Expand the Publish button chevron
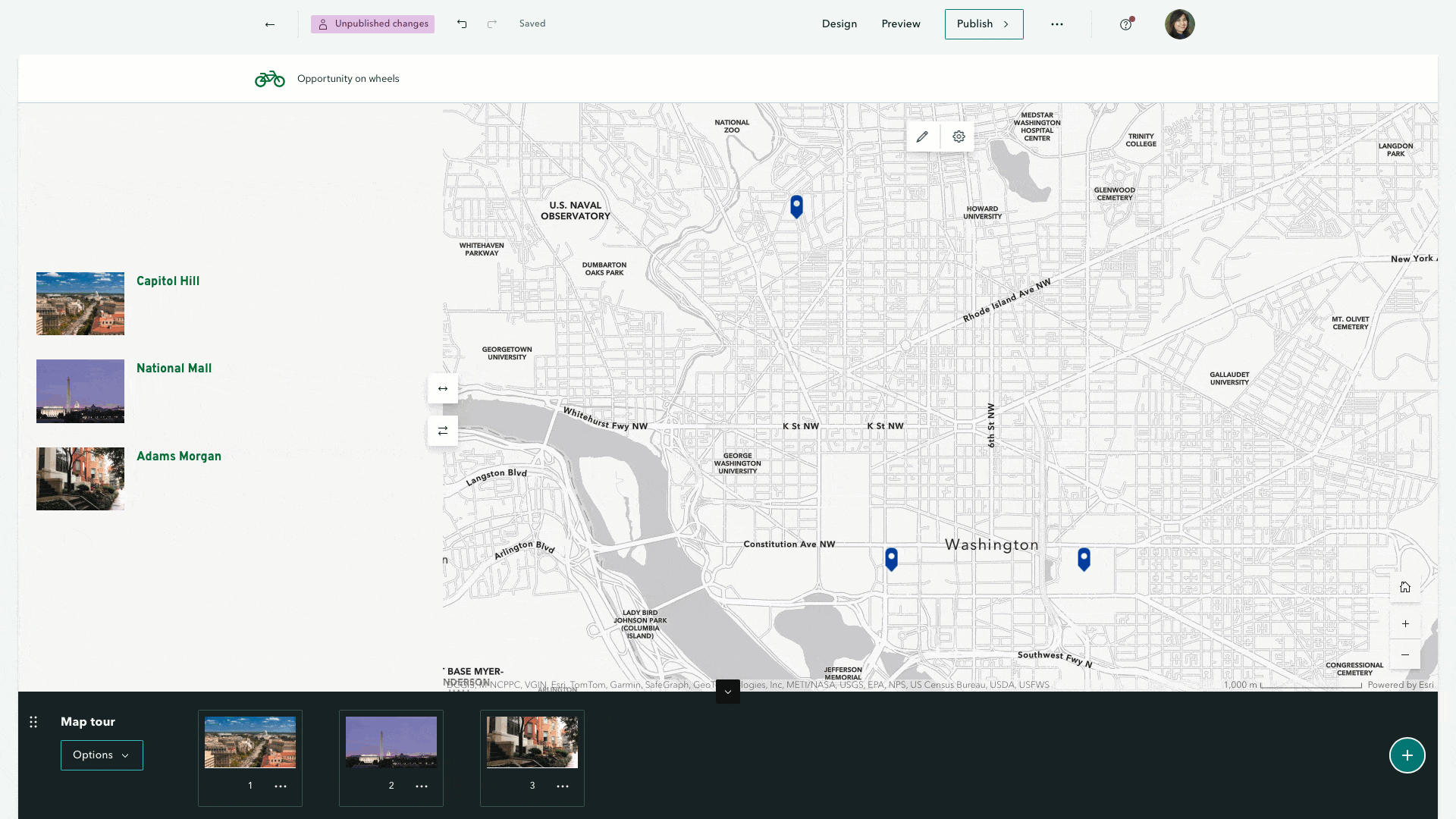This screenshot has width=1456, height=819. click(x=1007, y=24)
